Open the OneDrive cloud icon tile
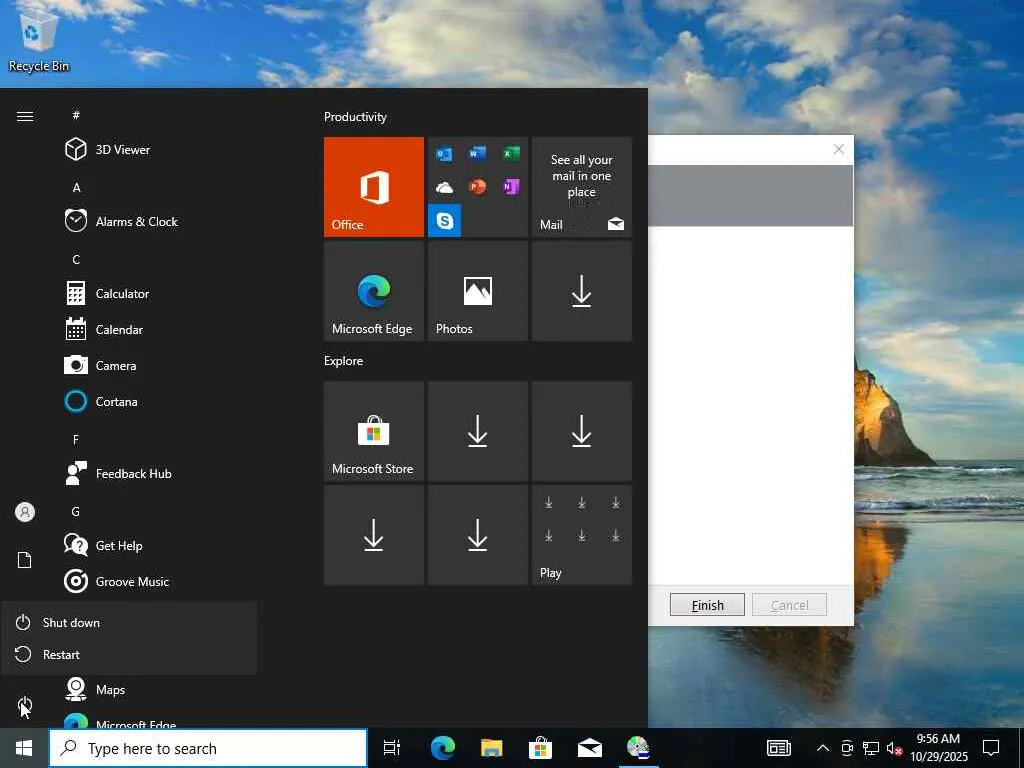This screenshot has width=1024, height=768. pos(445,187)
